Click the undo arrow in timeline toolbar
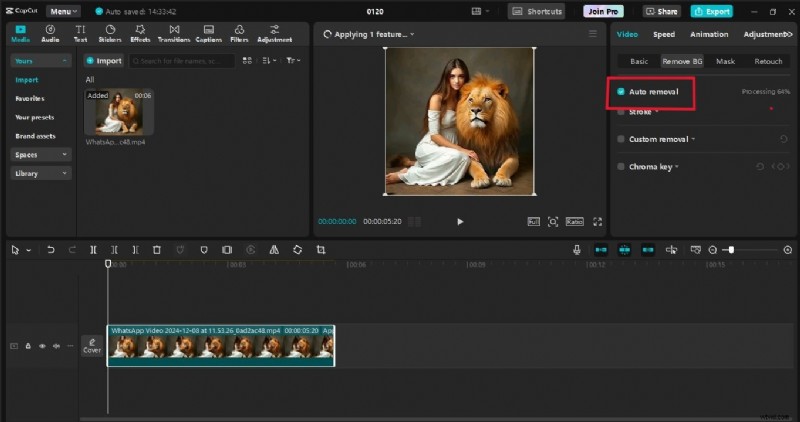Image resolution: width=800 pixels, height=422 pixels. 50,249
